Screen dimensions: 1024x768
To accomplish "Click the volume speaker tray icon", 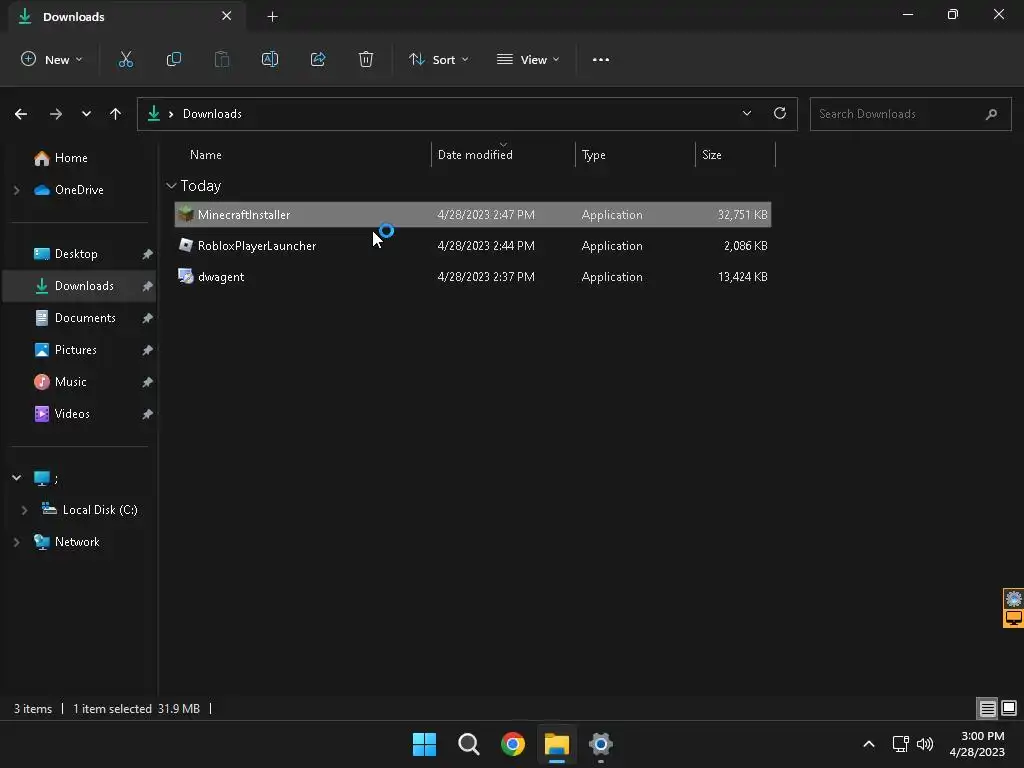I will click(x=925, y=744).
